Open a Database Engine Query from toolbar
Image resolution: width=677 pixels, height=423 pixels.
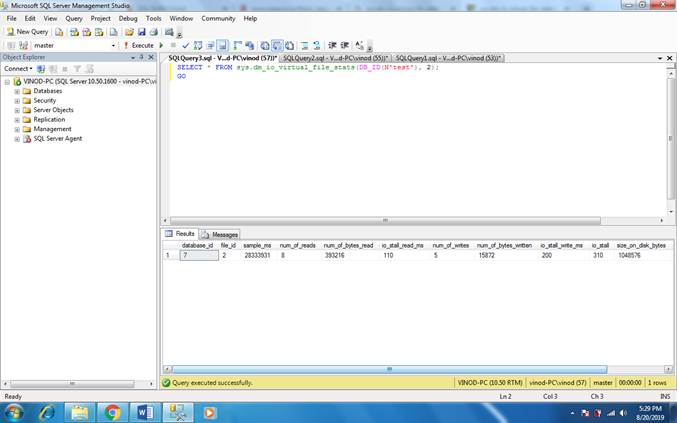click(x=59, y=32)
